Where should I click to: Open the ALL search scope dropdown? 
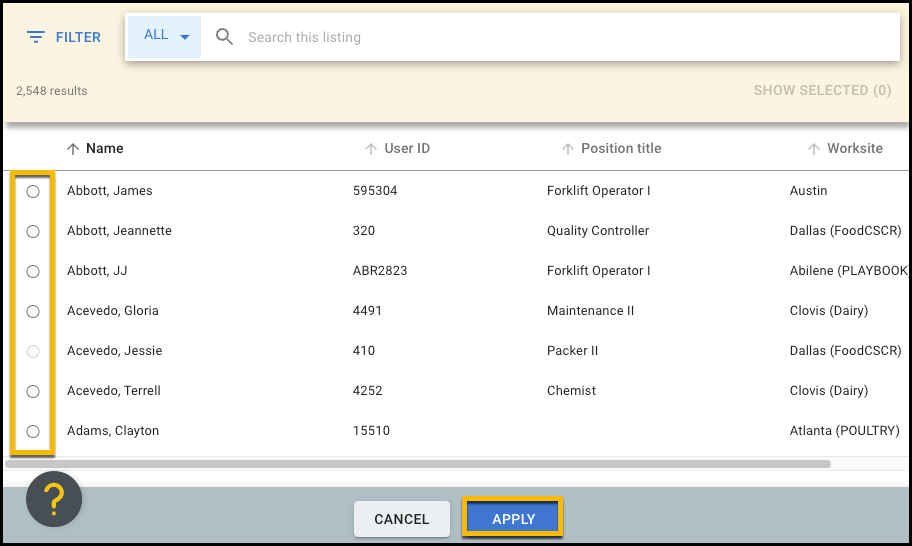click(165, 37)
